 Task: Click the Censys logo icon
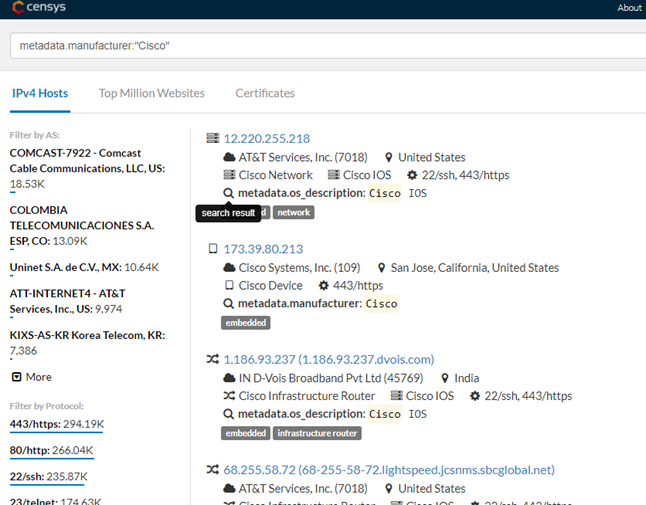(20, 8)
